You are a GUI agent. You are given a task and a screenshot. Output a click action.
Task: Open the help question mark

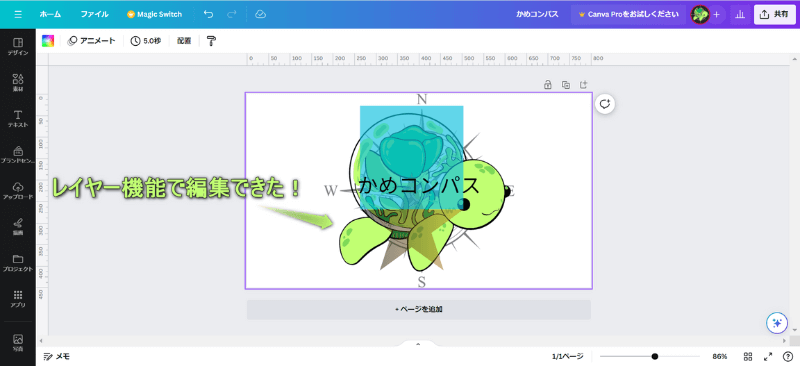click(x=787, y=356)
